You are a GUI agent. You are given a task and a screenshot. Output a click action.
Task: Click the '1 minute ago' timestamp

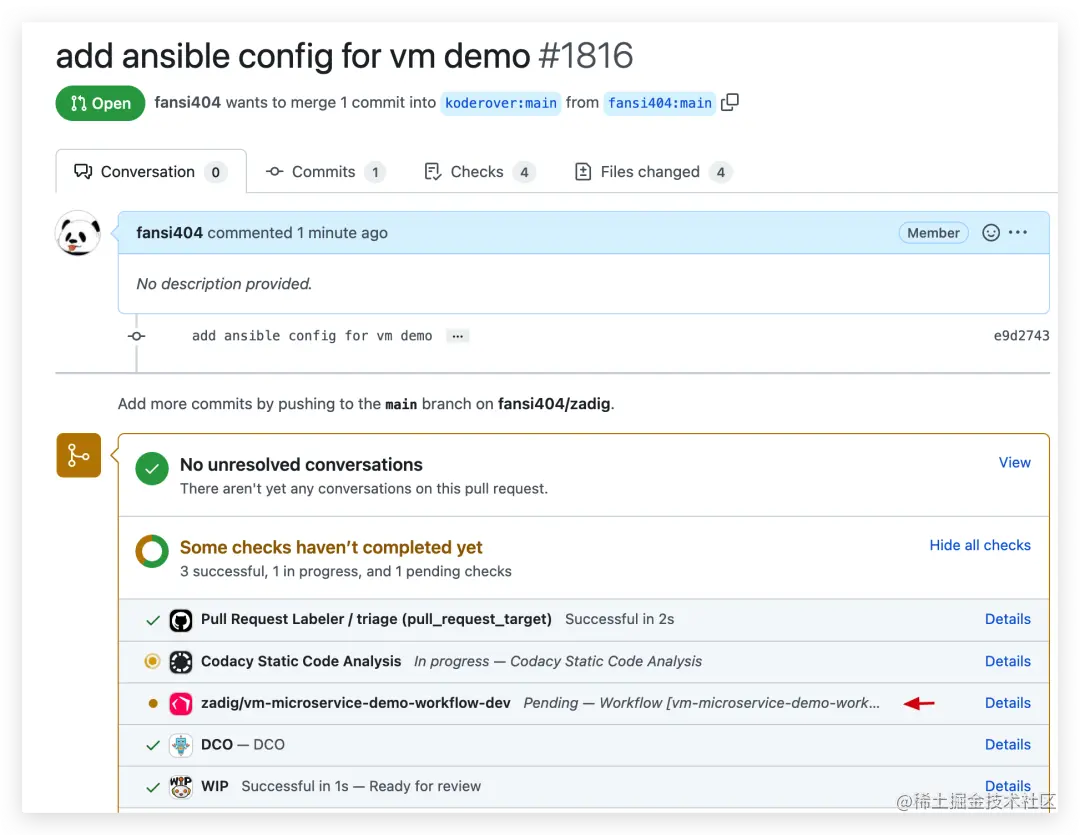[342, 233]
